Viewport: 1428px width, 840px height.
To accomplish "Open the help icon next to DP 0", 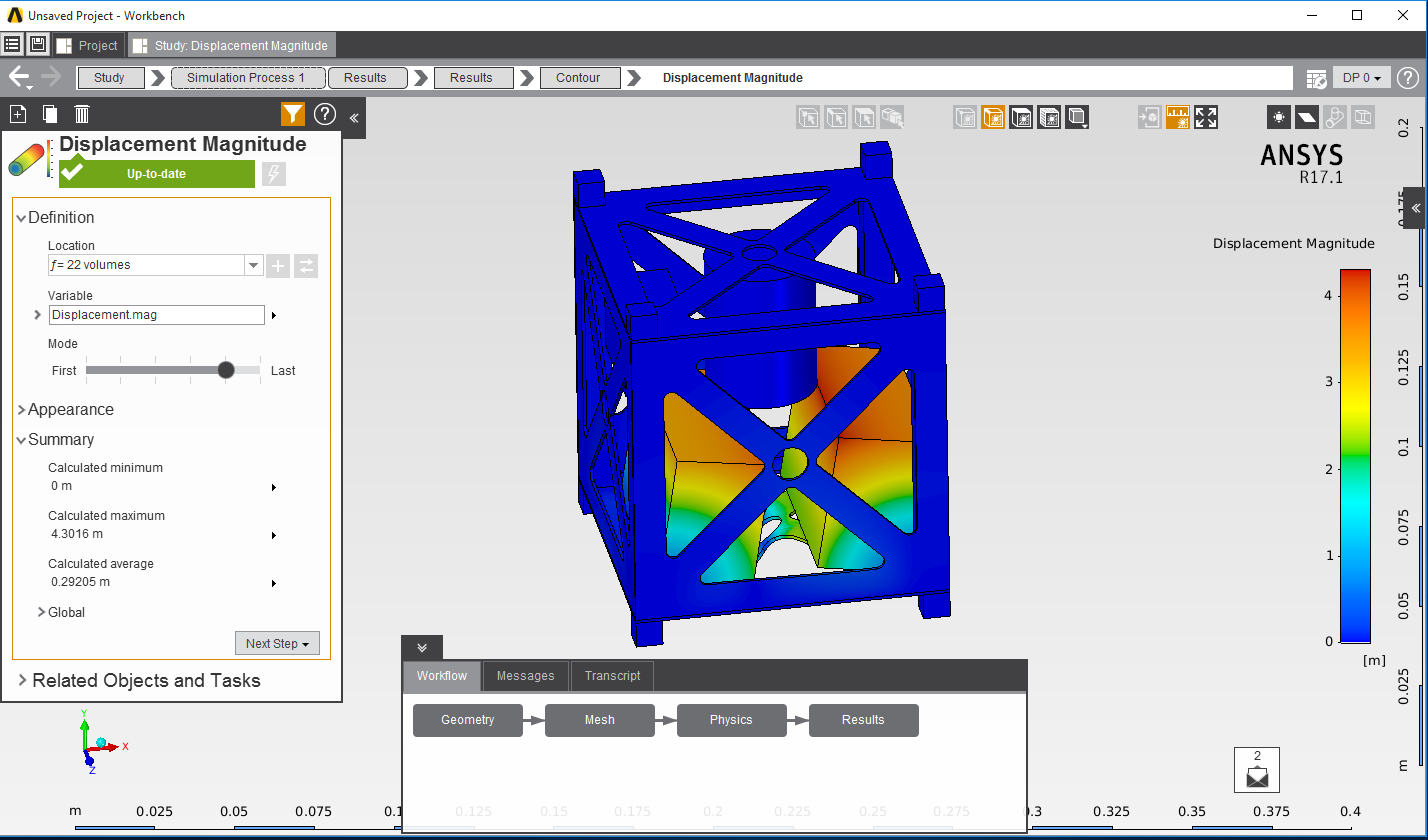I will 1407,77.
